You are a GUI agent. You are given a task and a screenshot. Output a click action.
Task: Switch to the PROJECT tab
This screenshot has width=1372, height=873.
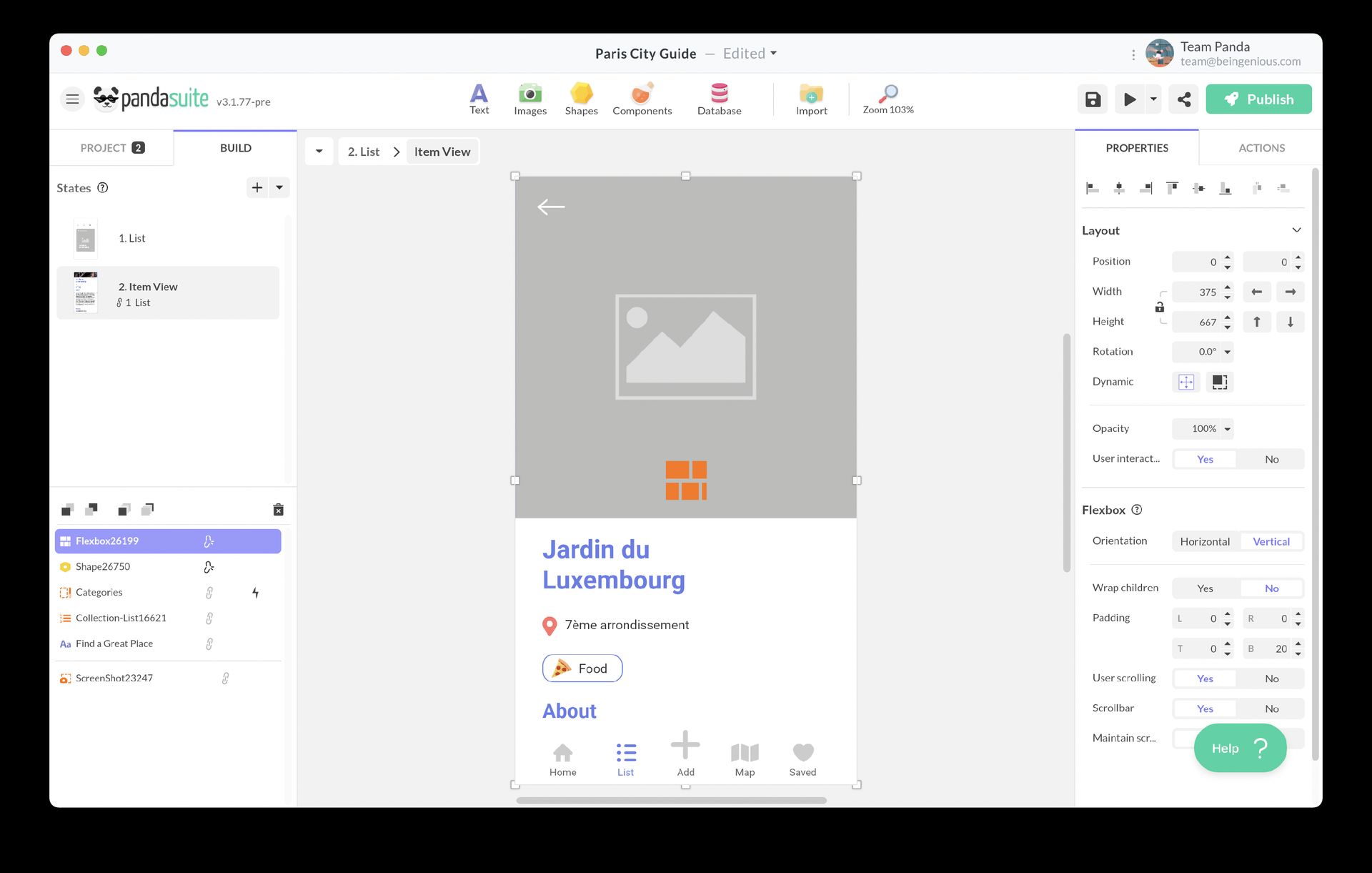(x=111, y=147)
